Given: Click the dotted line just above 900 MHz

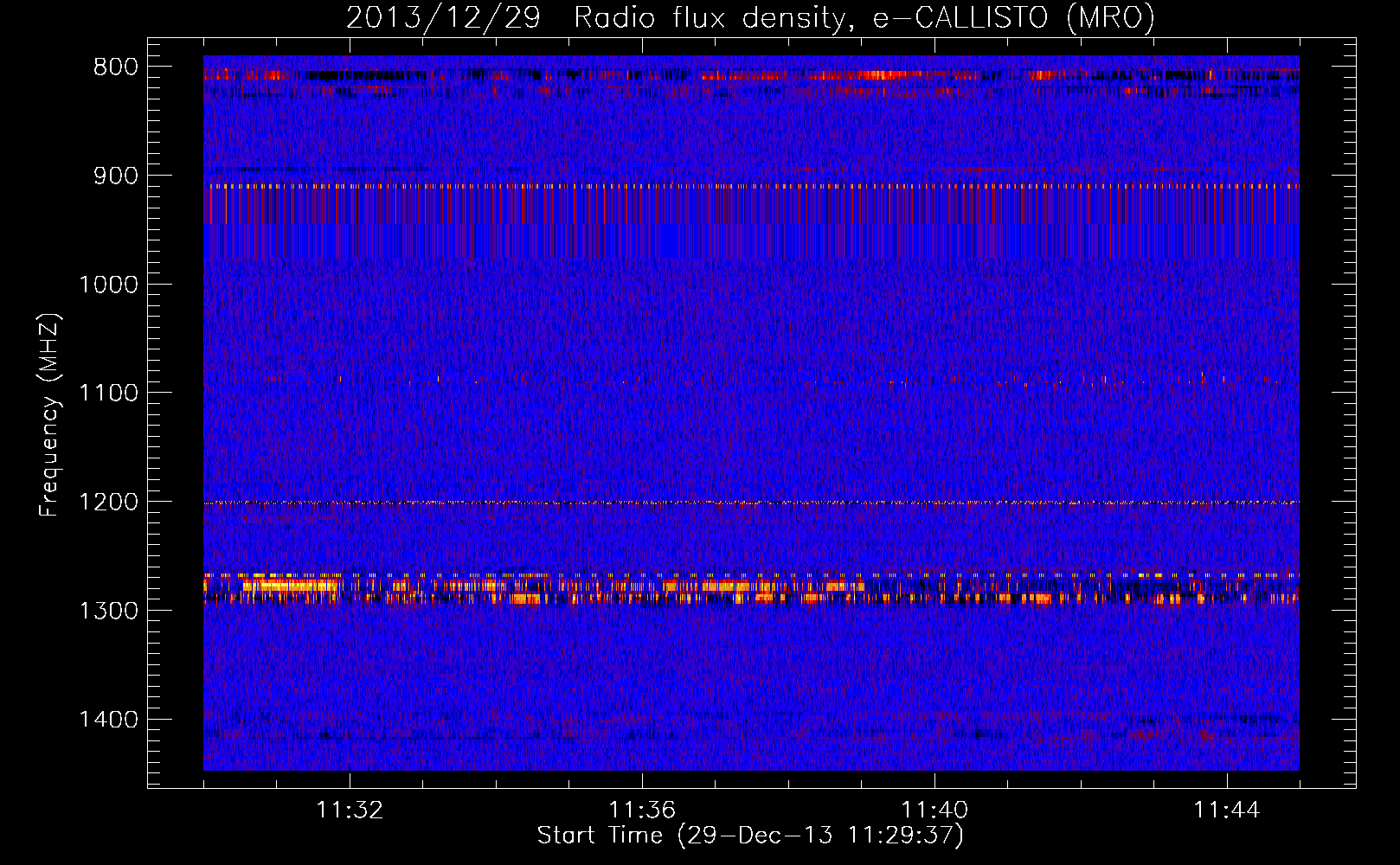Looking at the screenshot, I should click(x=751, y=186).
